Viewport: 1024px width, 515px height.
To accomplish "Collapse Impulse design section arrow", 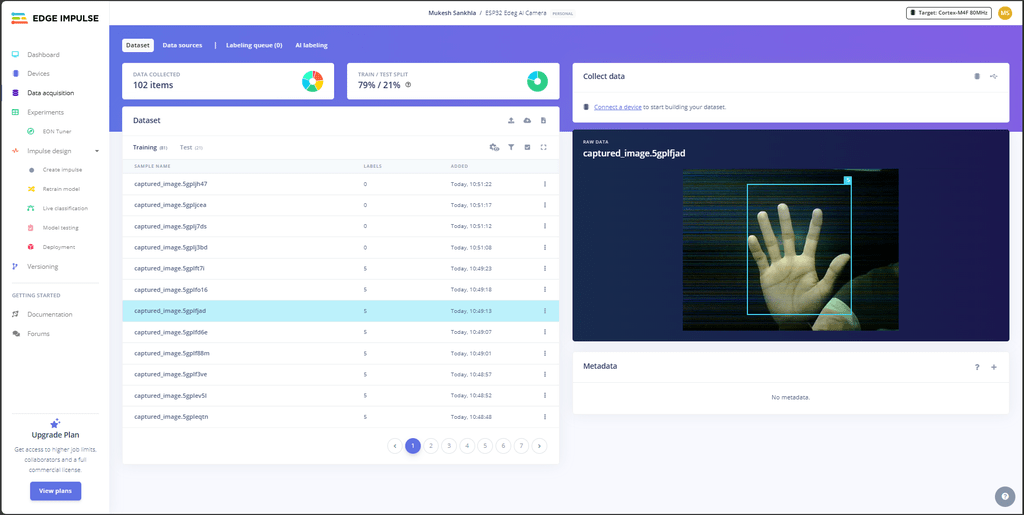I will 97,151.
